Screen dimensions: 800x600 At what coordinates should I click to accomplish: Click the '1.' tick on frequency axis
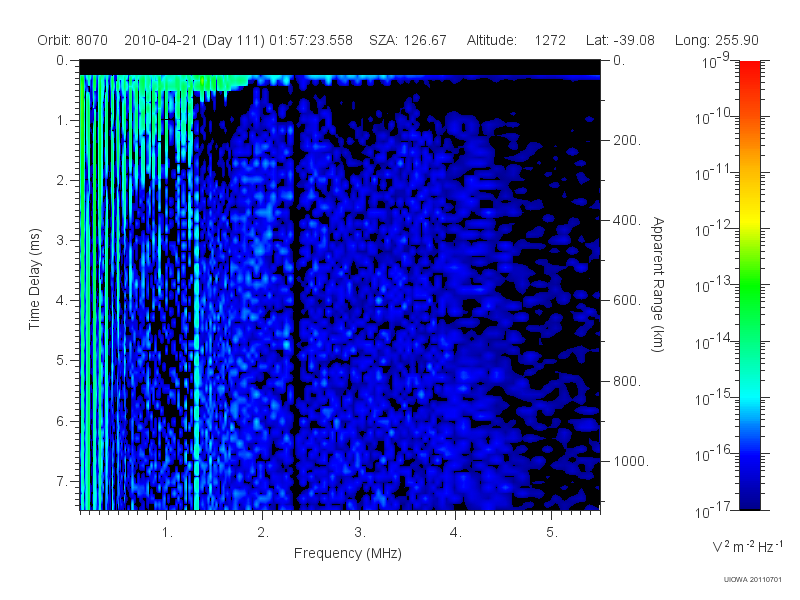coord(167,533)
